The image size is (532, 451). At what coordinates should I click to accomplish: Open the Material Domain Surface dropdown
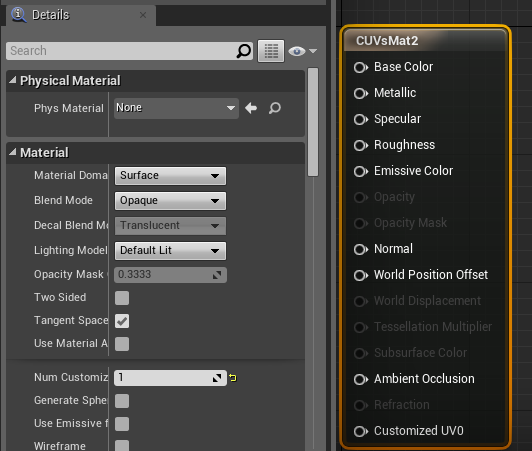pos(170,176)
